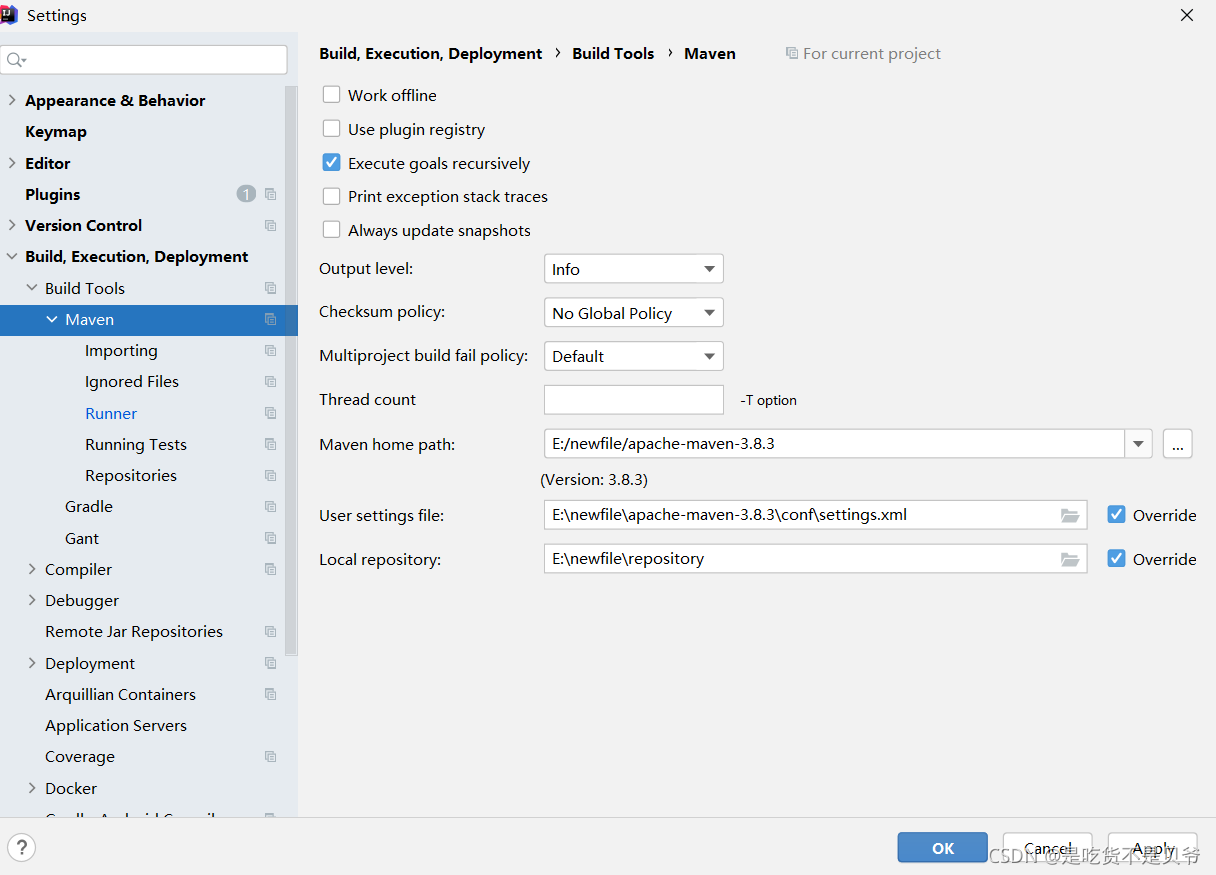This screenshot has width=1216, height=875.
Task: Browse folder for Local repository
Action: 1070,559
